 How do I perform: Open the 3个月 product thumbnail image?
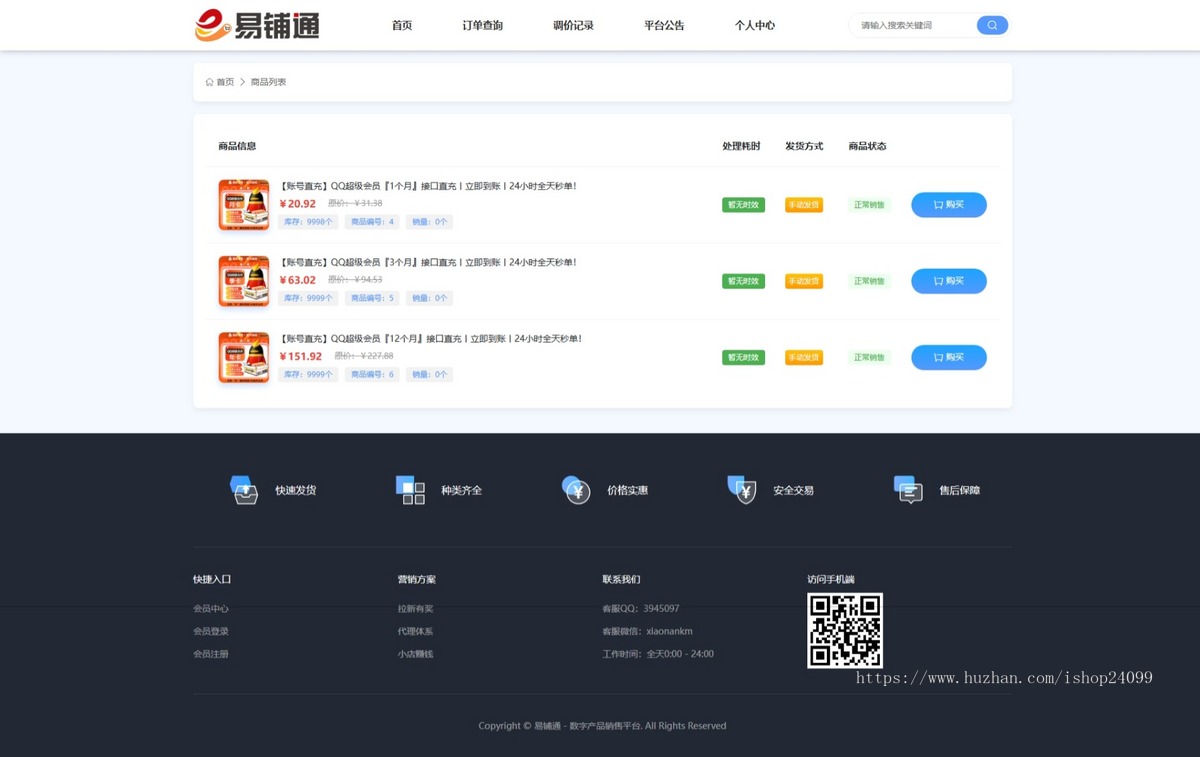click(244, 281)
